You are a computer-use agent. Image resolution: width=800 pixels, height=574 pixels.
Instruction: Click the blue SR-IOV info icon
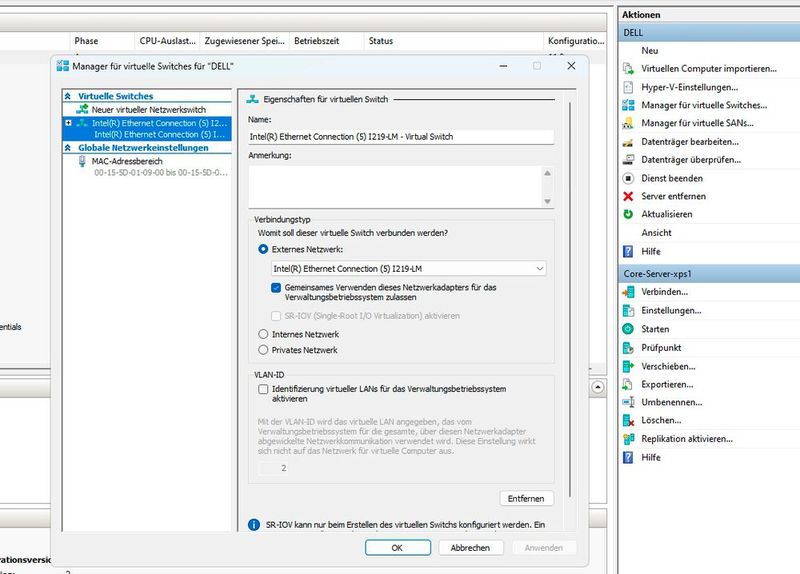tap(254, 525)
